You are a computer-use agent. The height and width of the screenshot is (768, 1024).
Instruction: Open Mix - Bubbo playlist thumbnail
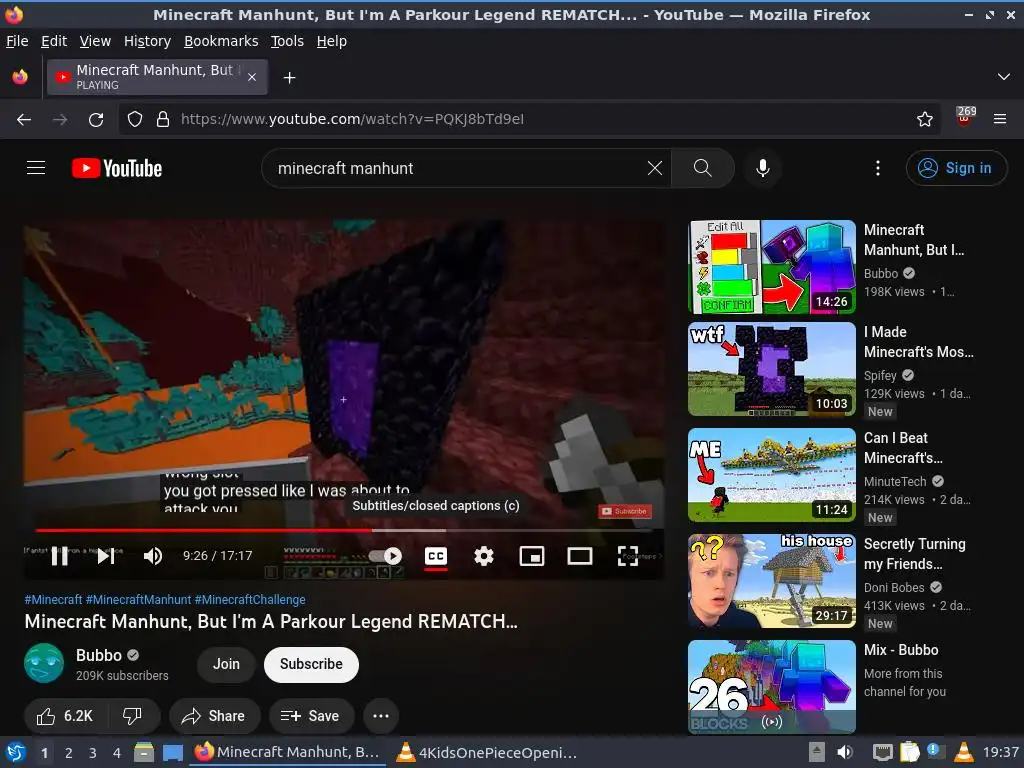click(x=772, y=687)
